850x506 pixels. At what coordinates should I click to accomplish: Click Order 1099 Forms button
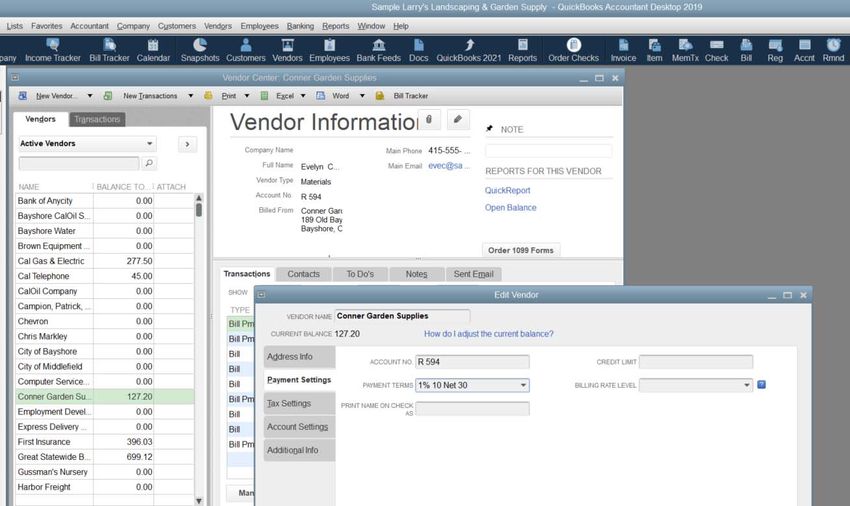click(x=521, y=250)
